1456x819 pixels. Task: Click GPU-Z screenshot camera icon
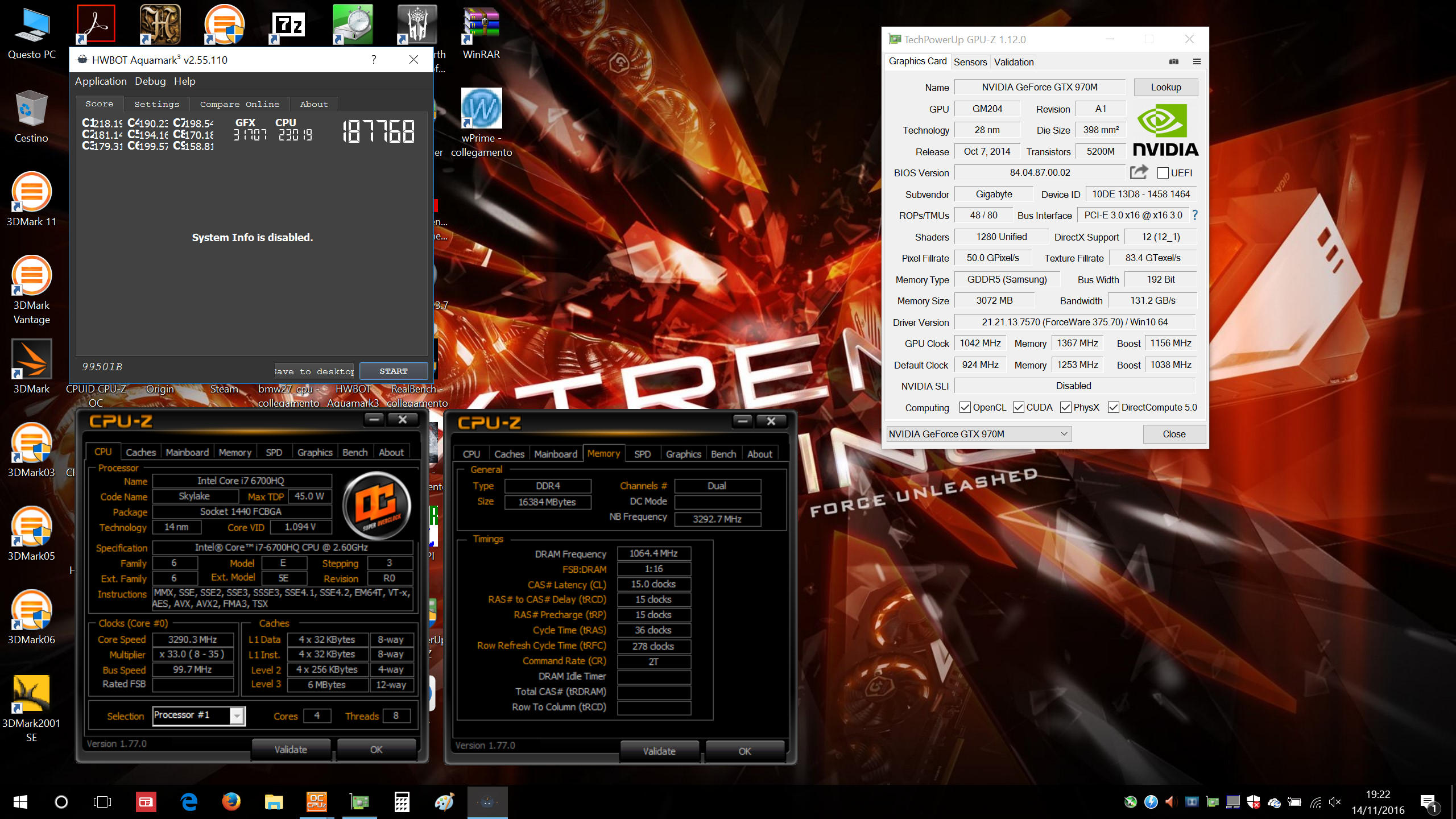[x=1173, y=61]
